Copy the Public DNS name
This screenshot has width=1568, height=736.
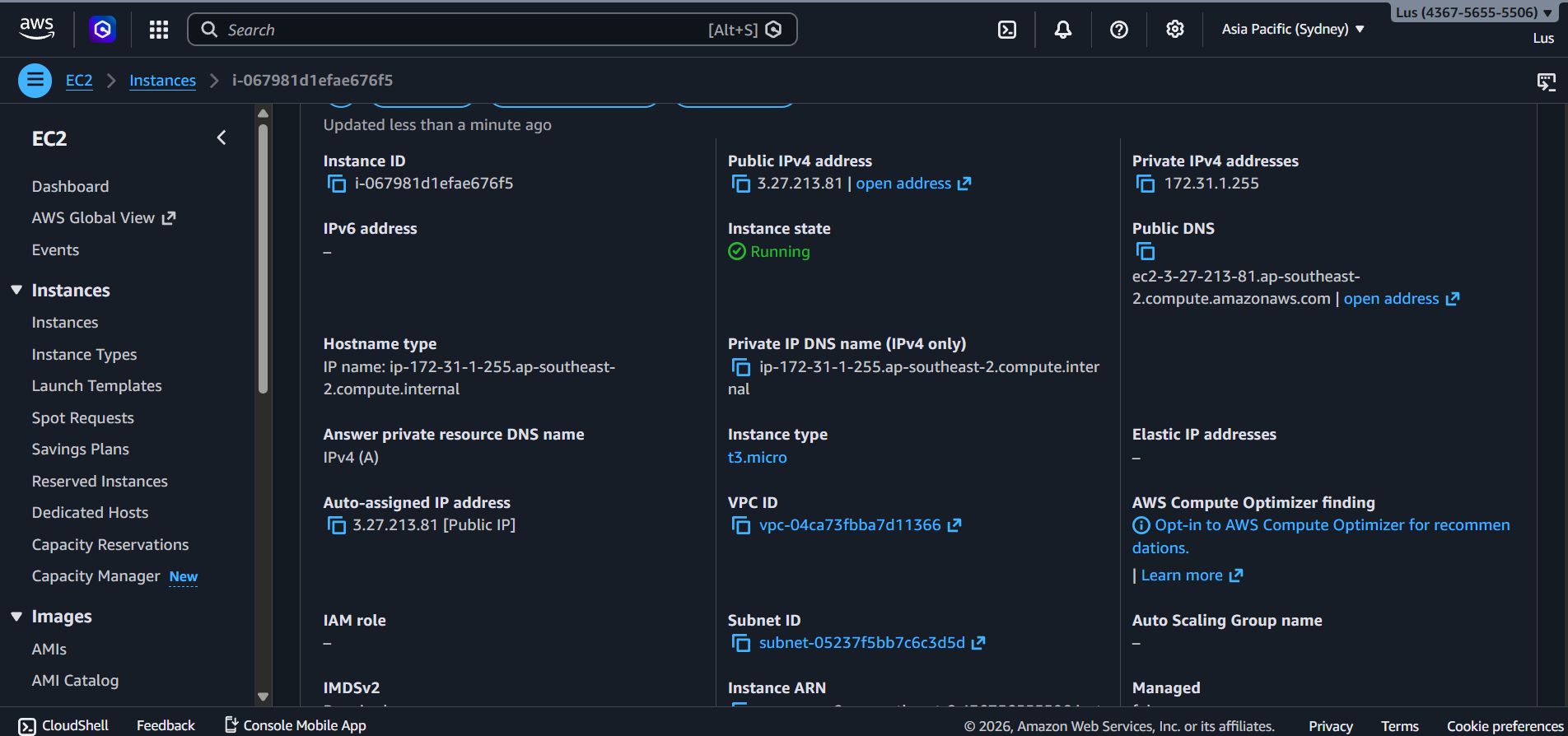click(1145, 251)
